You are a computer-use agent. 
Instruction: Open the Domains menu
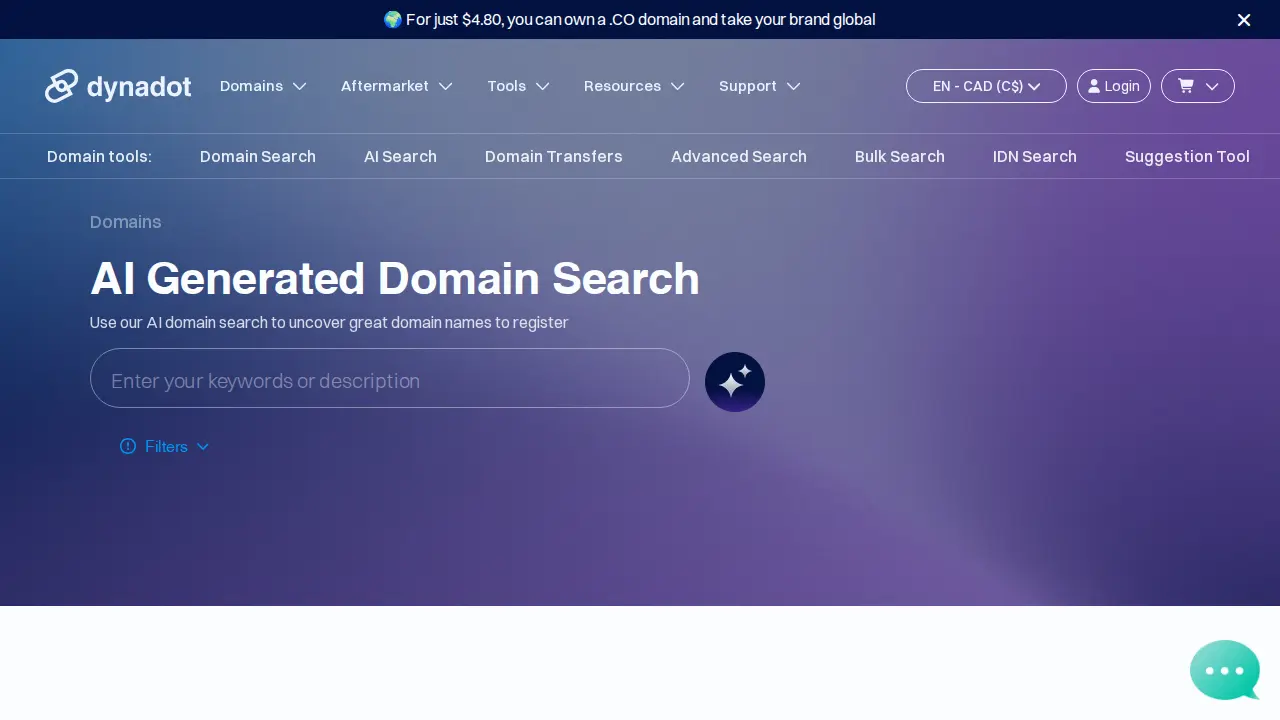click(263, 86)
